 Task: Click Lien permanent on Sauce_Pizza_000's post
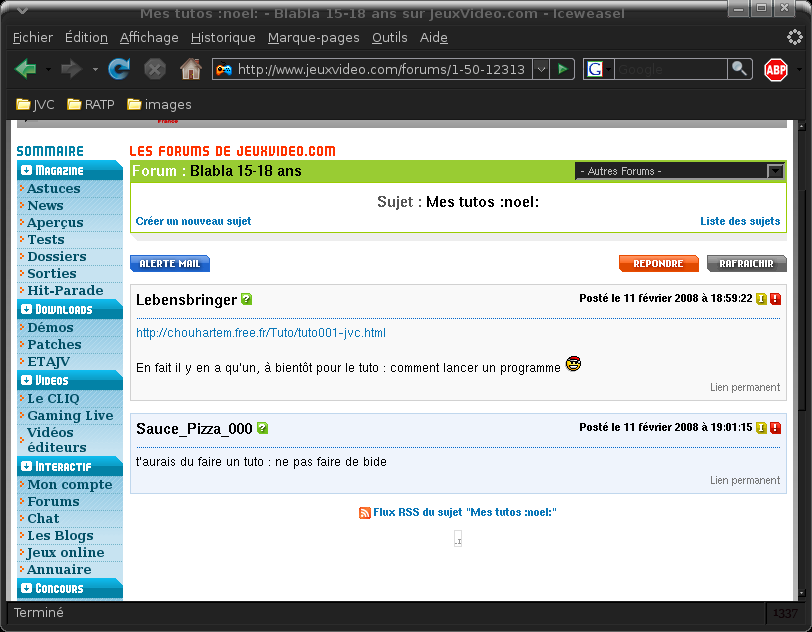click(745, 480)
